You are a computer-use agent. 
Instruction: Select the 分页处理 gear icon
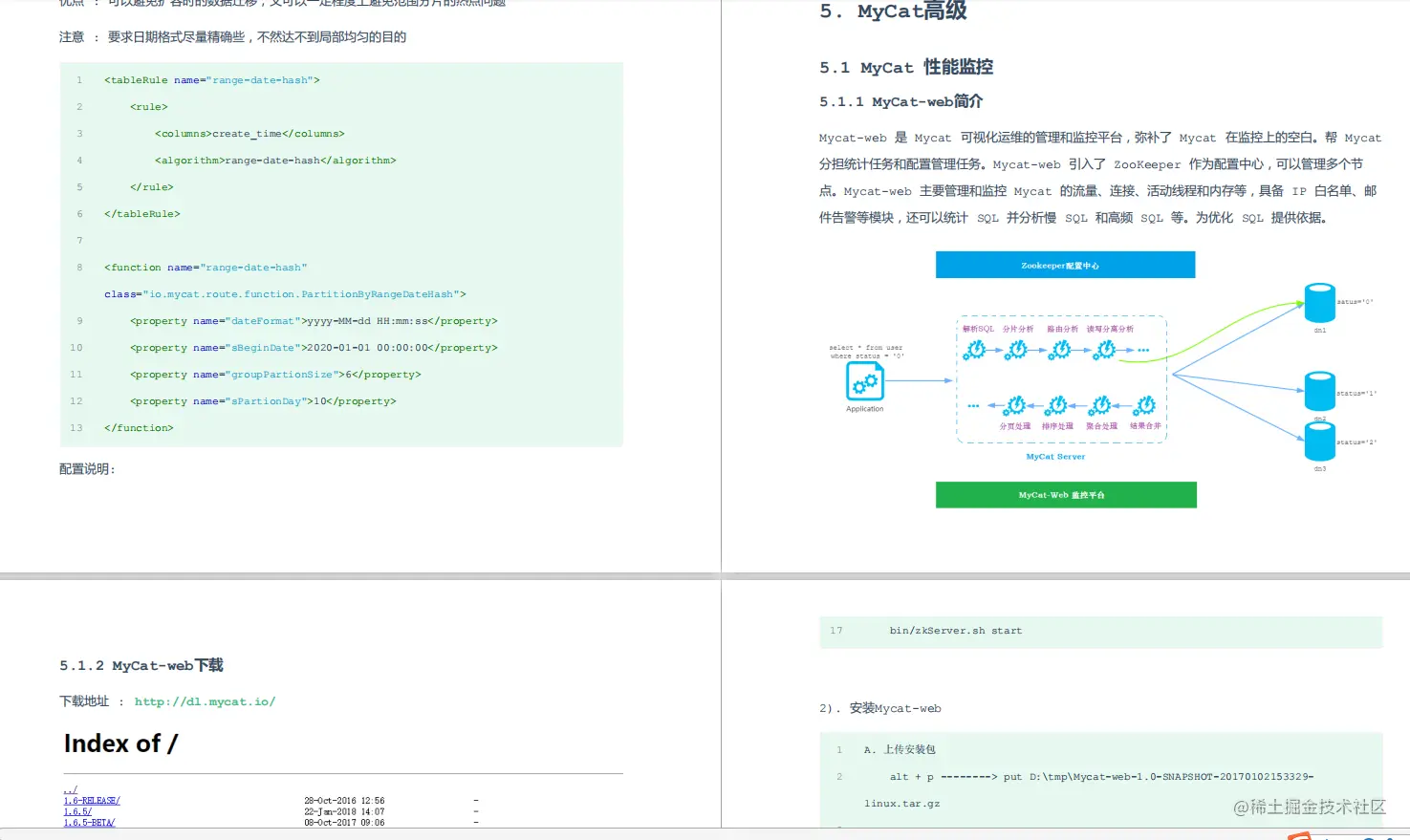click(x=1015, y=407)
